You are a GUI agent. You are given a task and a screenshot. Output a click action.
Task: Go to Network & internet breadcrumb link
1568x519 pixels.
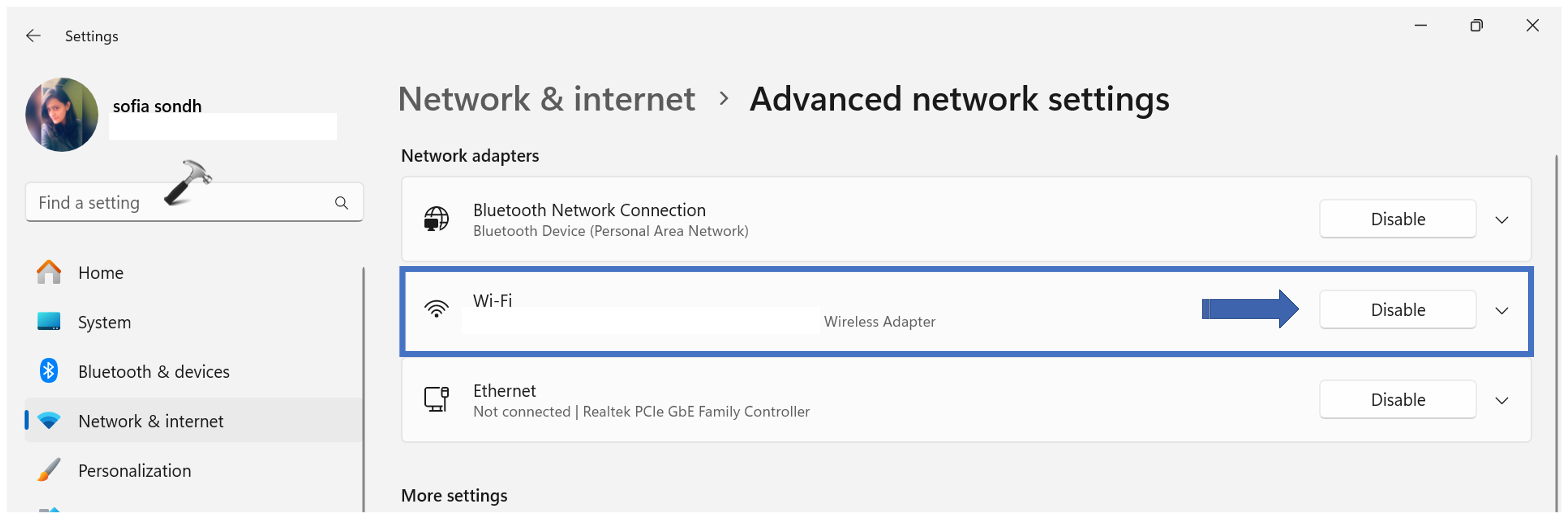546,99
